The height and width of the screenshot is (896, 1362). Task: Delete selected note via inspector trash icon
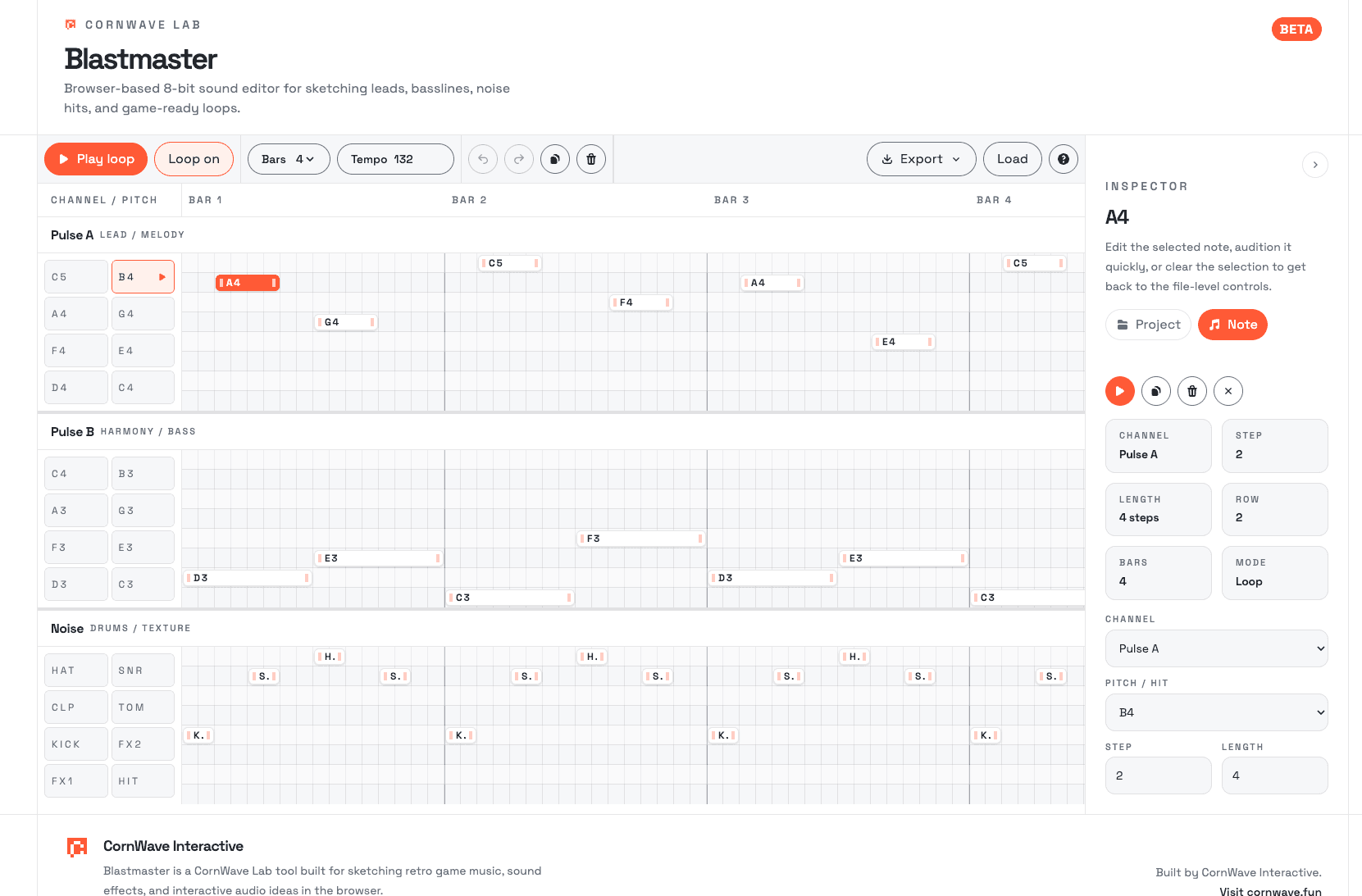(1192, 391)
